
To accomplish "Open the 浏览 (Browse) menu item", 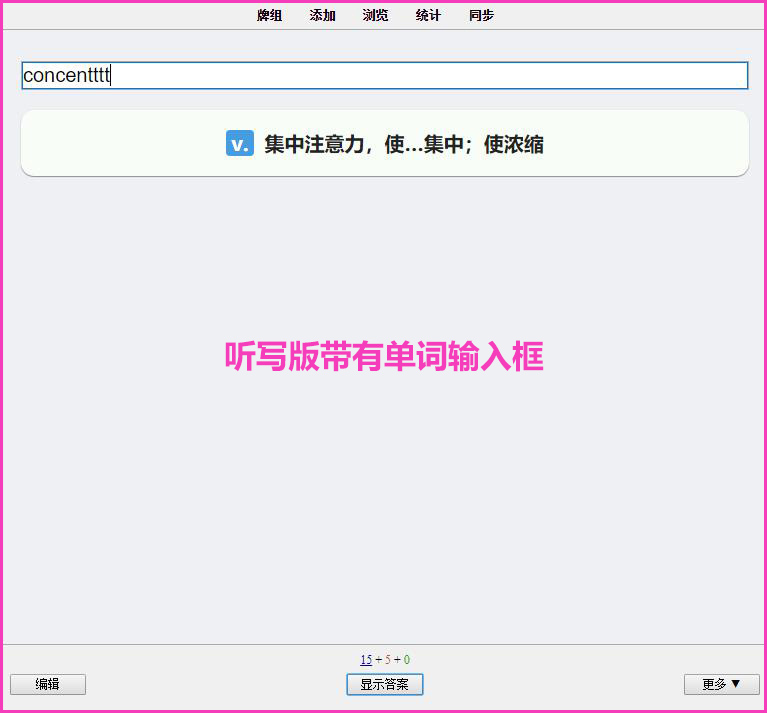I will [x=375, y=16].
